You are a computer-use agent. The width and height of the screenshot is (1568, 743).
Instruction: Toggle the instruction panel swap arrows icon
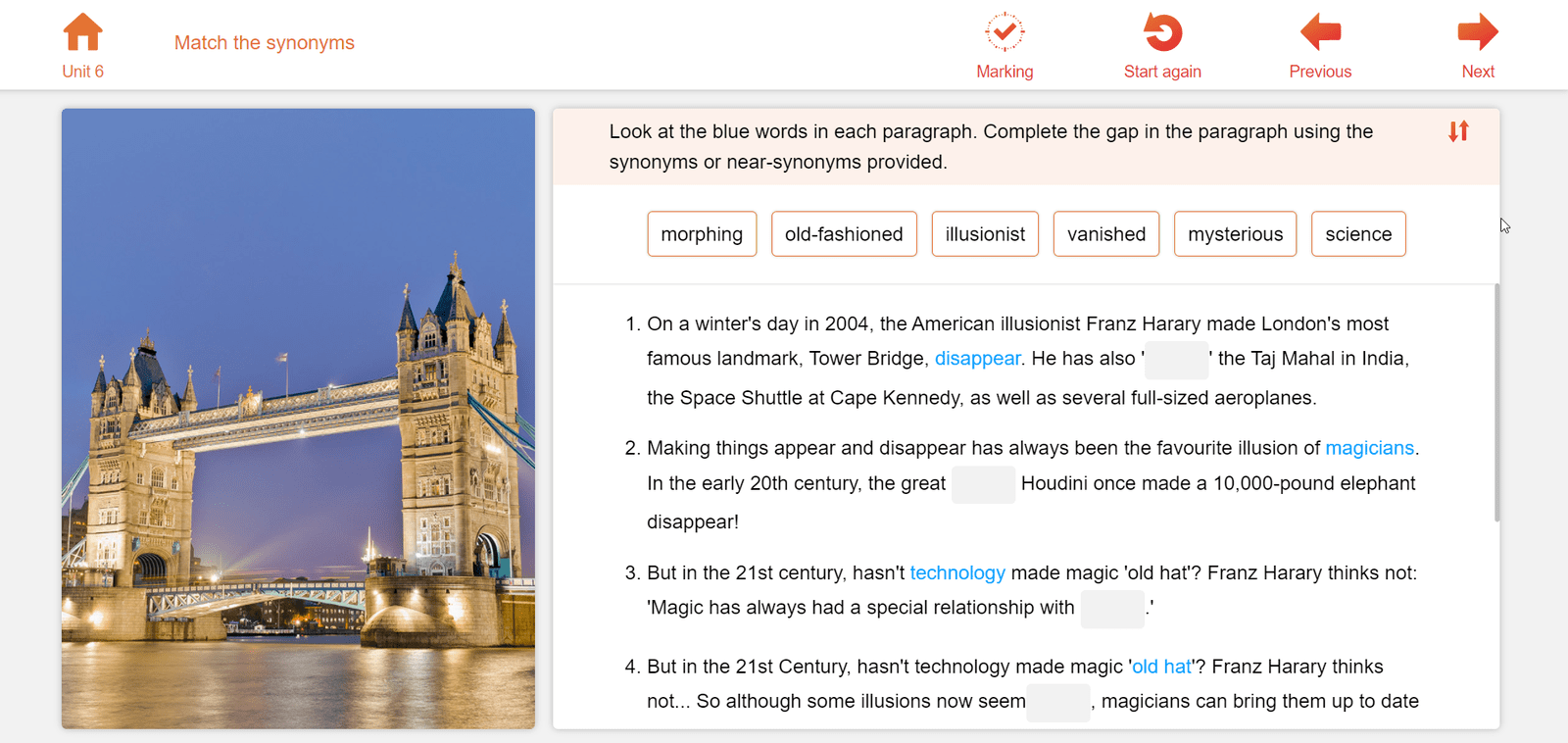[1458, 131]
